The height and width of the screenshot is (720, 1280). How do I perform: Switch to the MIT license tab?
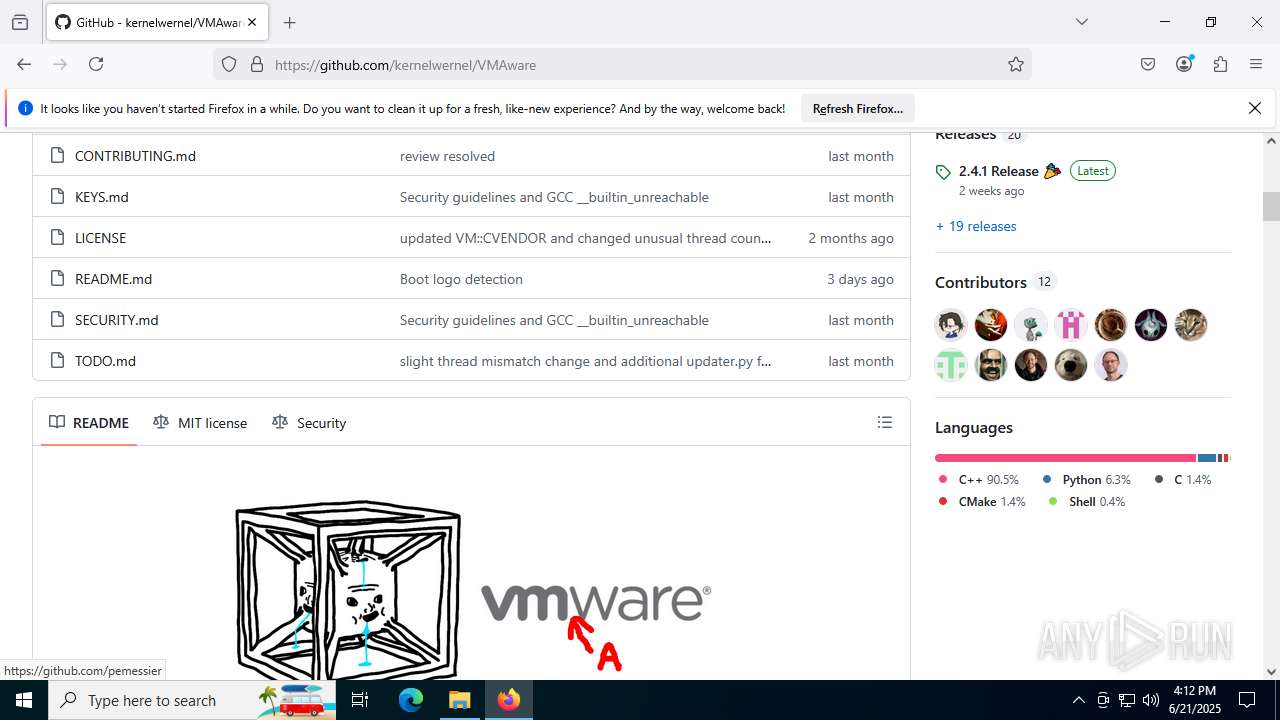[200, 423]
